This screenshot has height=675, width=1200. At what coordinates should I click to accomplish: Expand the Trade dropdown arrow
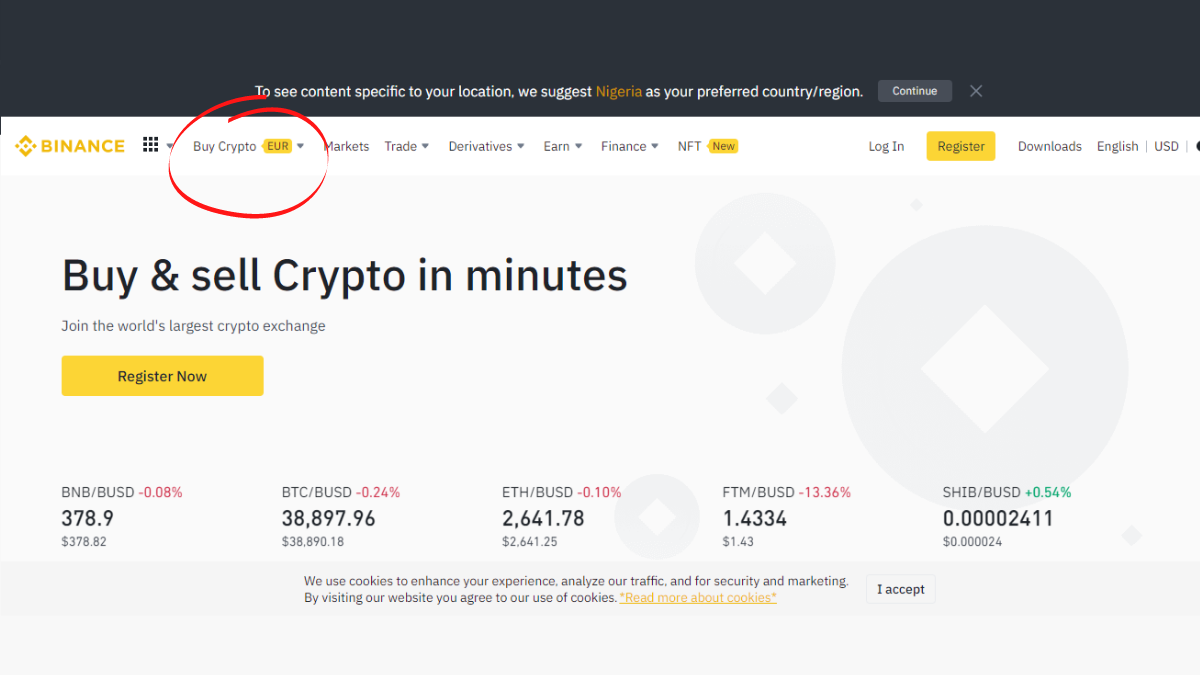point(425,146)
